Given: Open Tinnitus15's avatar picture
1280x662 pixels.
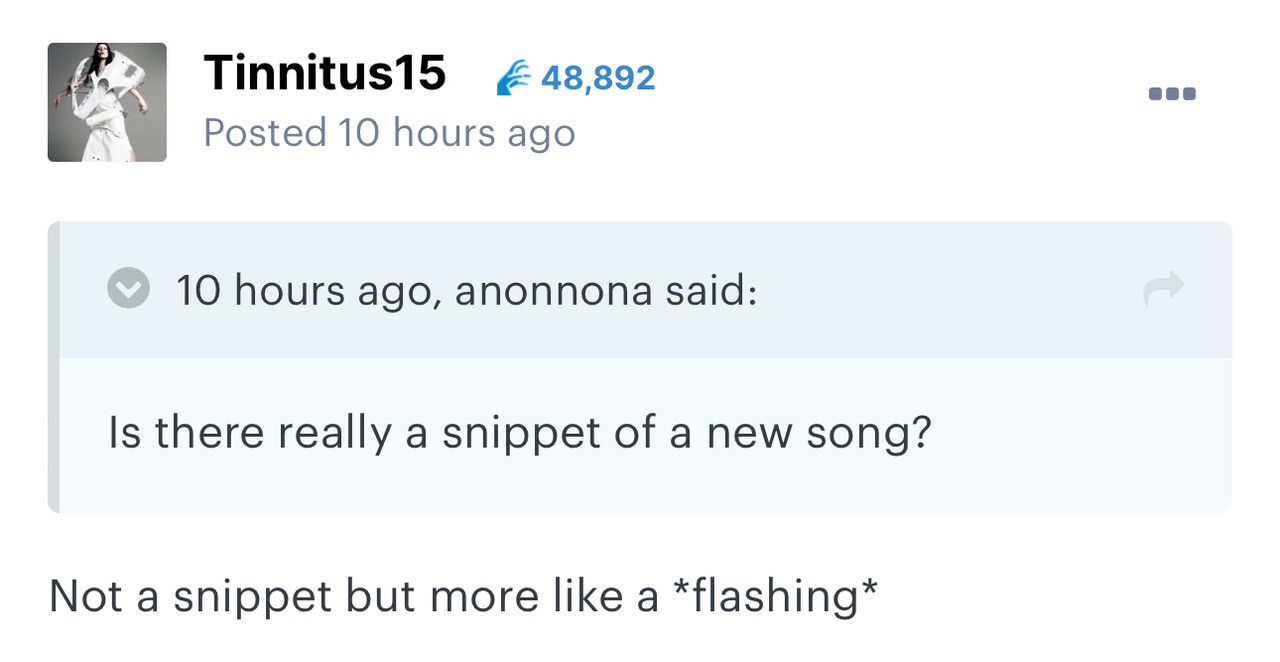Looking at the screenshot, I should click(107, 102).
